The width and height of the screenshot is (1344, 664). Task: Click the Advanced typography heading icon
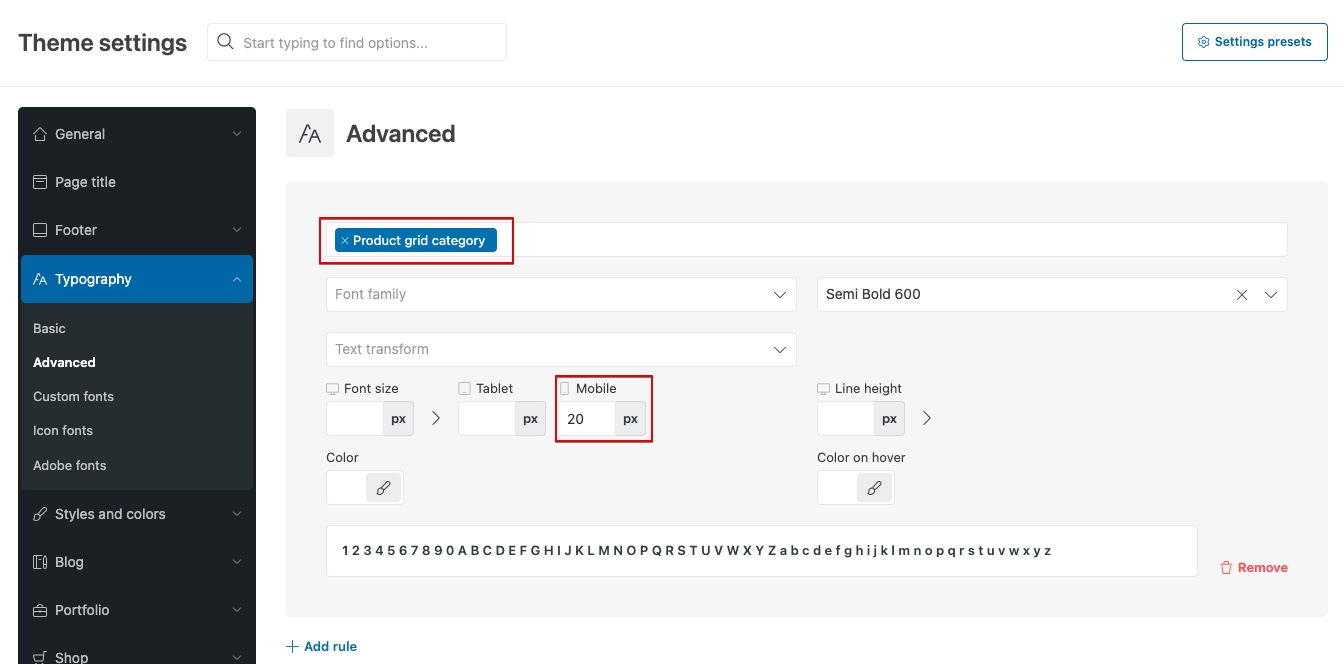(x=310, y=134)
